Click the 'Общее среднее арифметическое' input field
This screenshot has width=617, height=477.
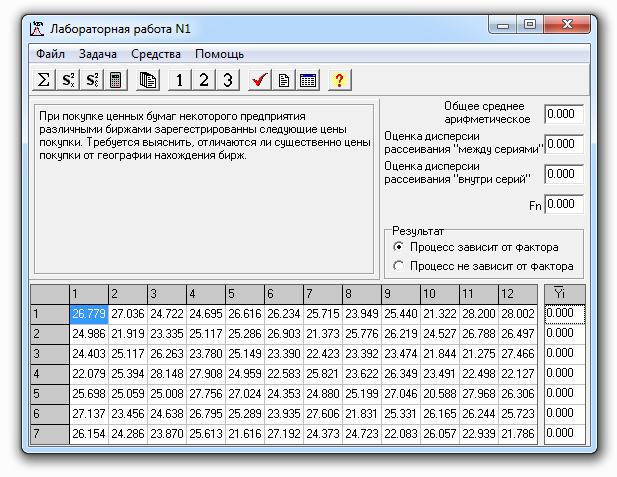pos(564,114)
